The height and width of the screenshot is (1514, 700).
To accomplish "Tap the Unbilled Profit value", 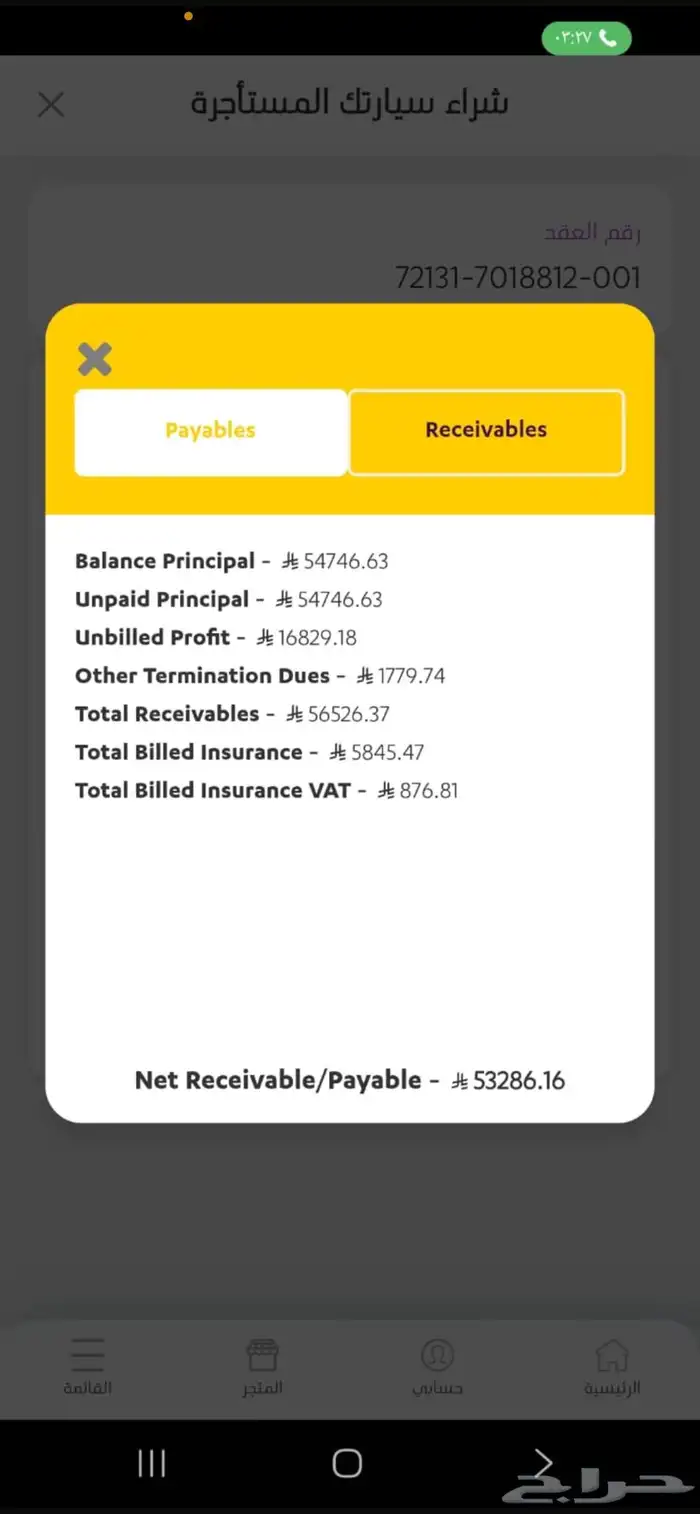I will pyautogui.click(x=306, y=638).
